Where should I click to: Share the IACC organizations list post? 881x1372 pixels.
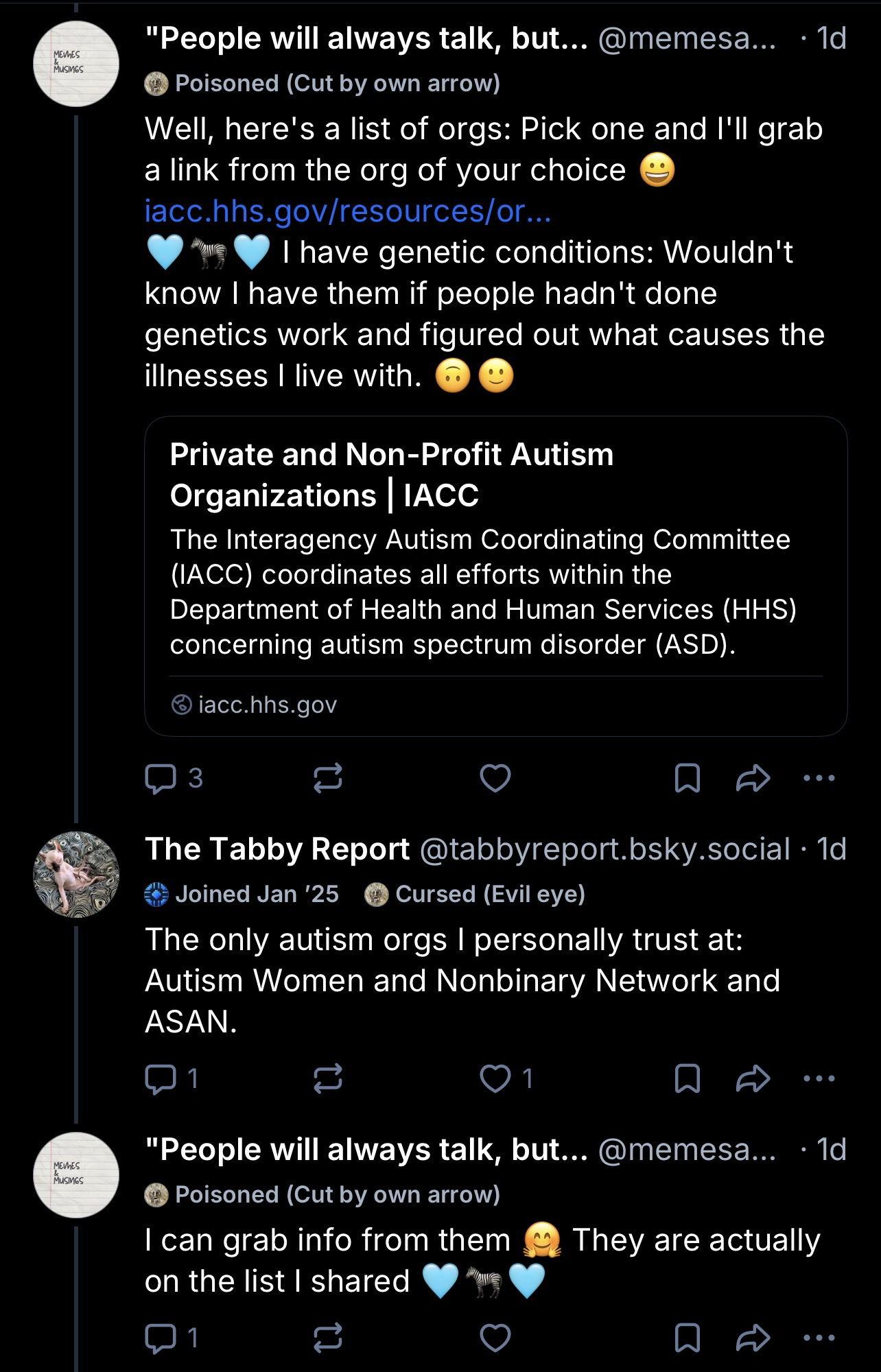(753, 779)
